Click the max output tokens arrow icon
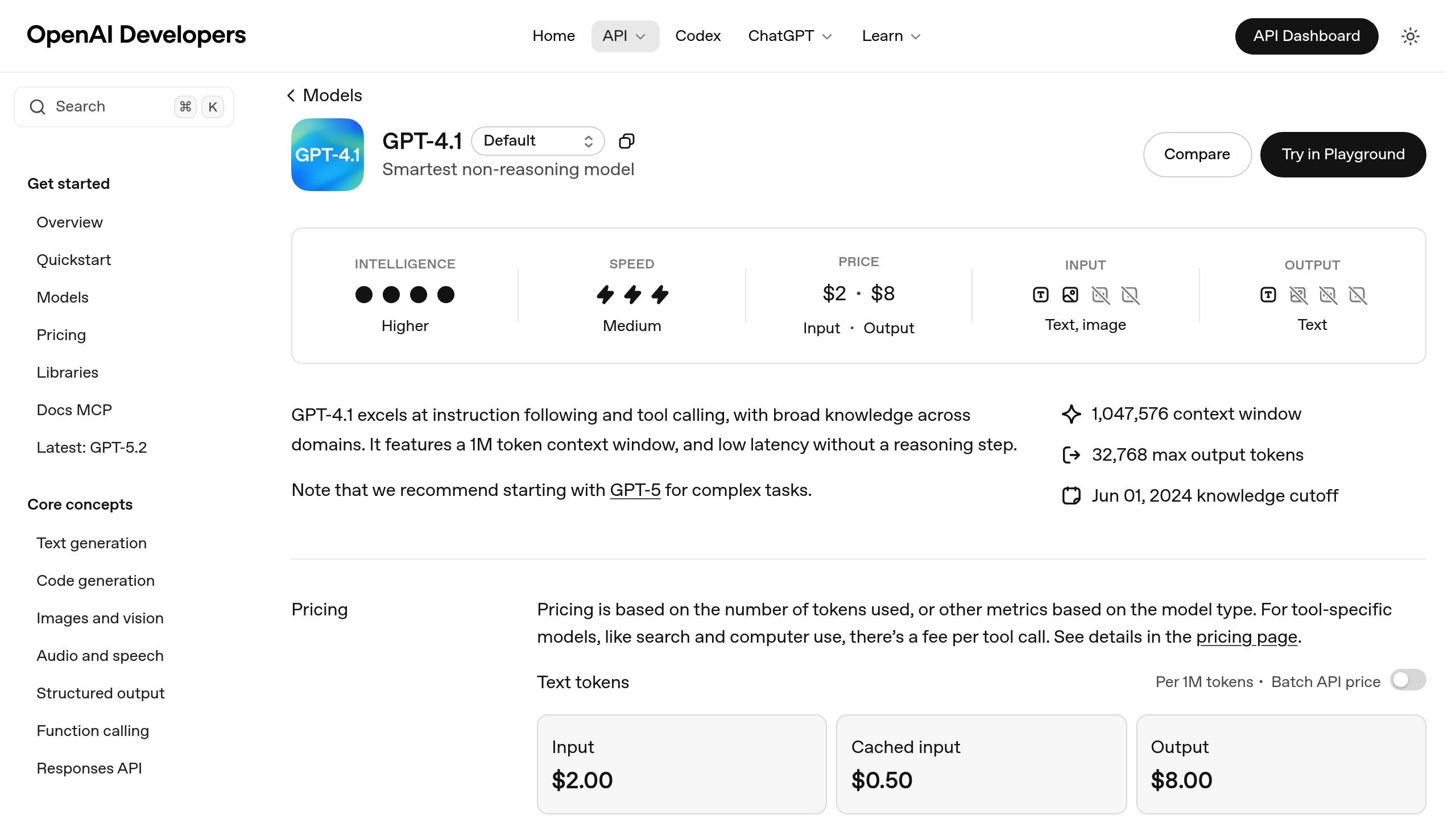Viewport: 1456px width, 819px height. pyautogui.click(x=1071, y=455)
